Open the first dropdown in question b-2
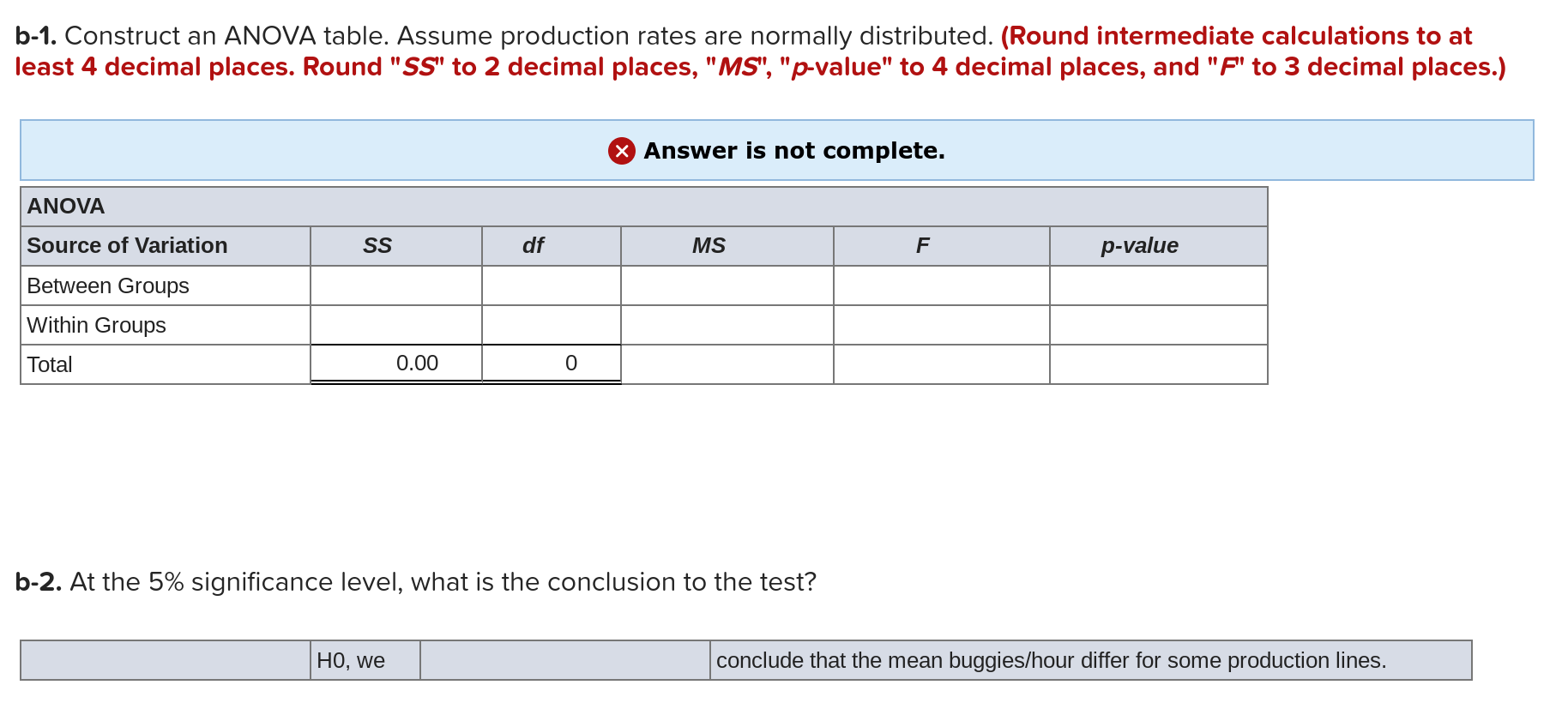 165,660
